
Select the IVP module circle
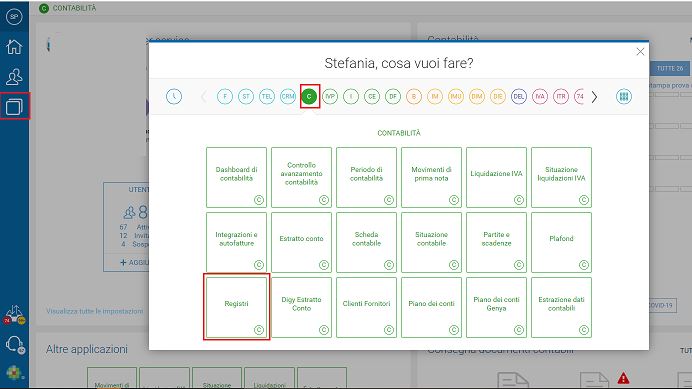tap(330, 96)
